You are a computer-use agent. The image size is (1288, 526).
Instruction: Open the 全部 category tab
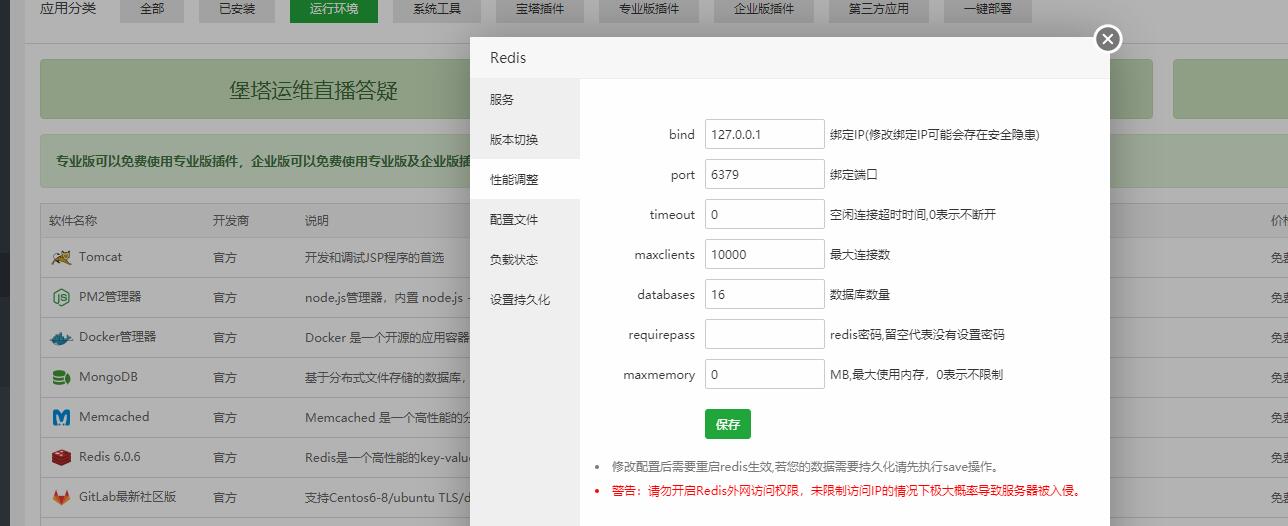point(152,9)
